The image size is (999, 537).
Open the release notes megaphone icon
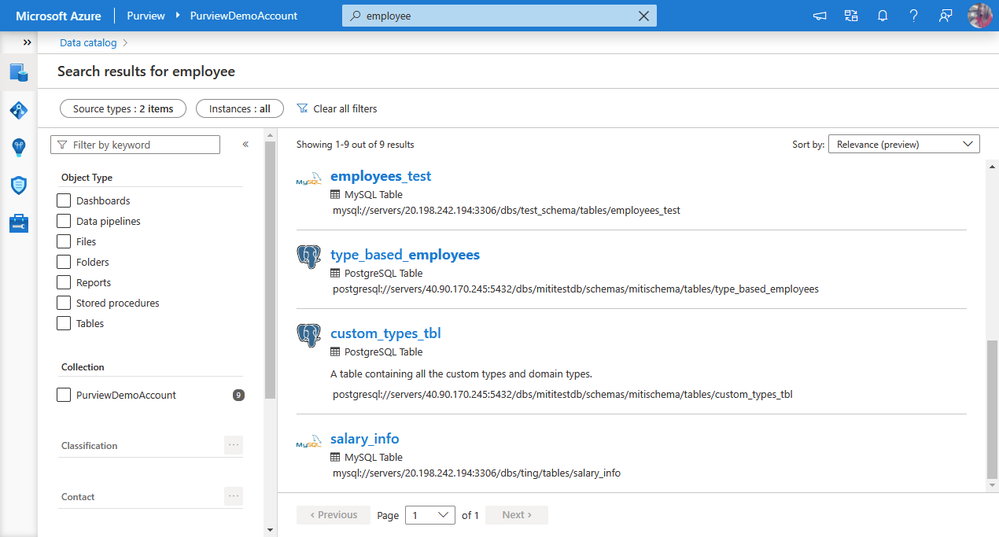pos(819,16)
